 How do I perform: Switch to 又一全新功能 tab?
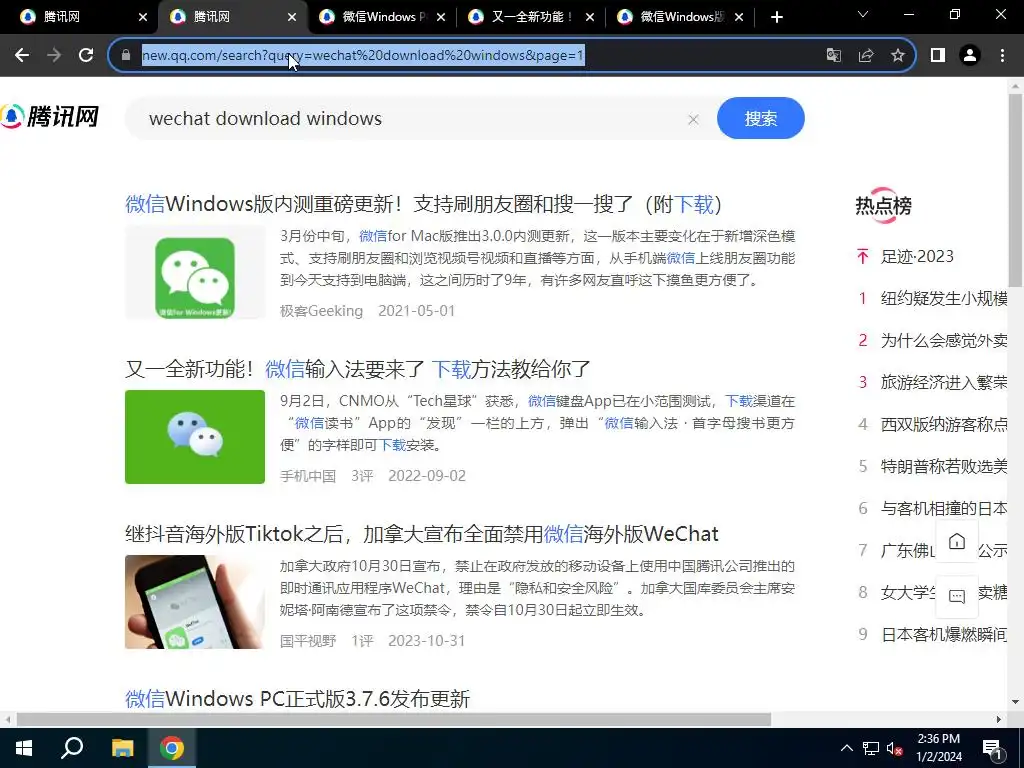point(531,17)
